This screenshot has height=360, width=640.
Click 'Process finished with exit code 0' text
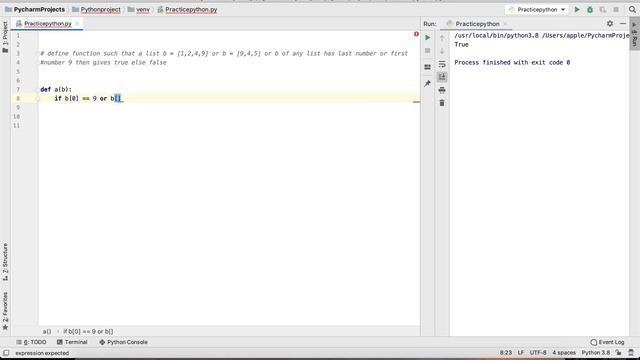point(512,62)
